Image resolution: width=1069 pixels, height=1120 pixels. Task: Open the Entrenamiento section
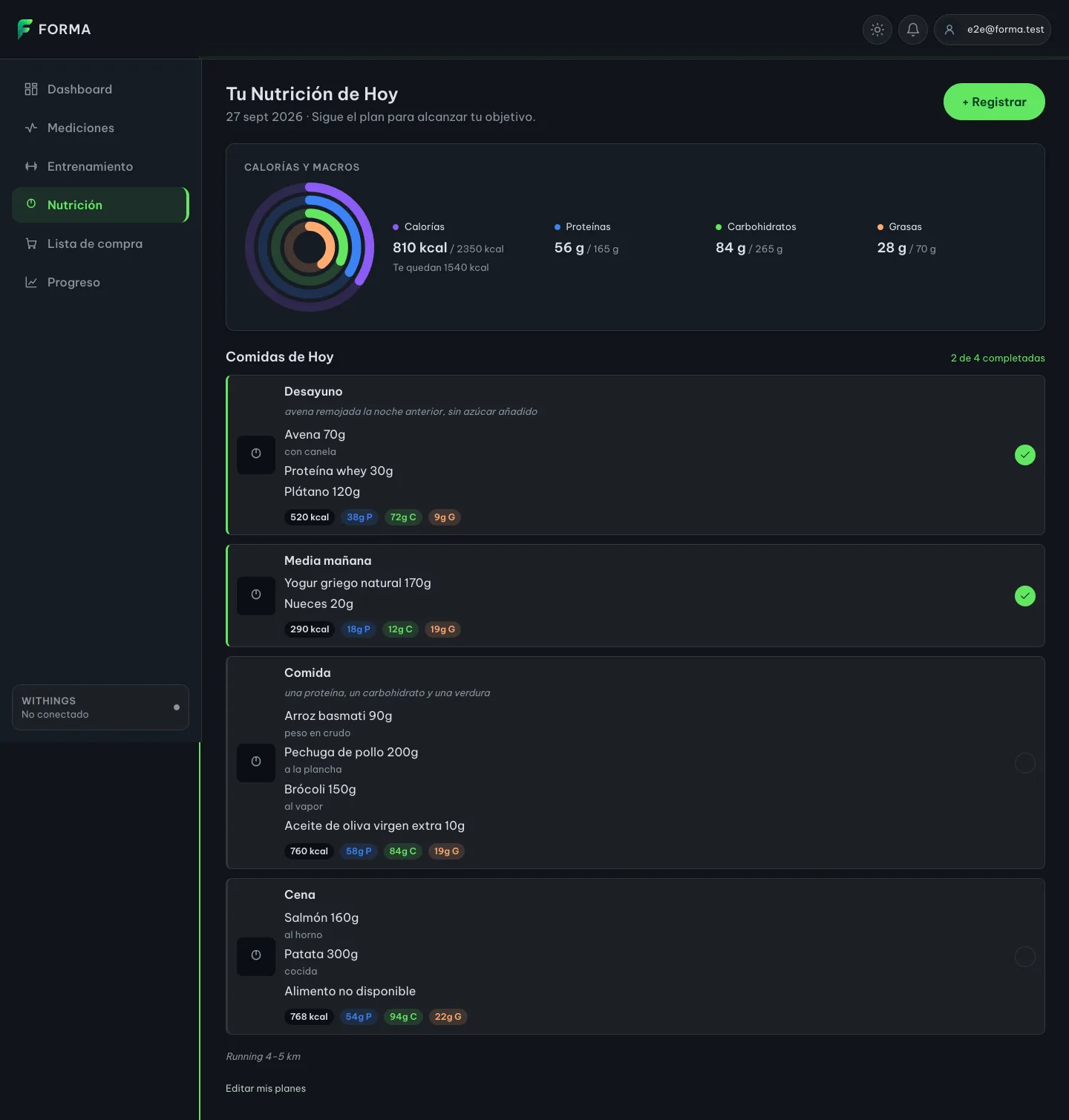[100, 166]
